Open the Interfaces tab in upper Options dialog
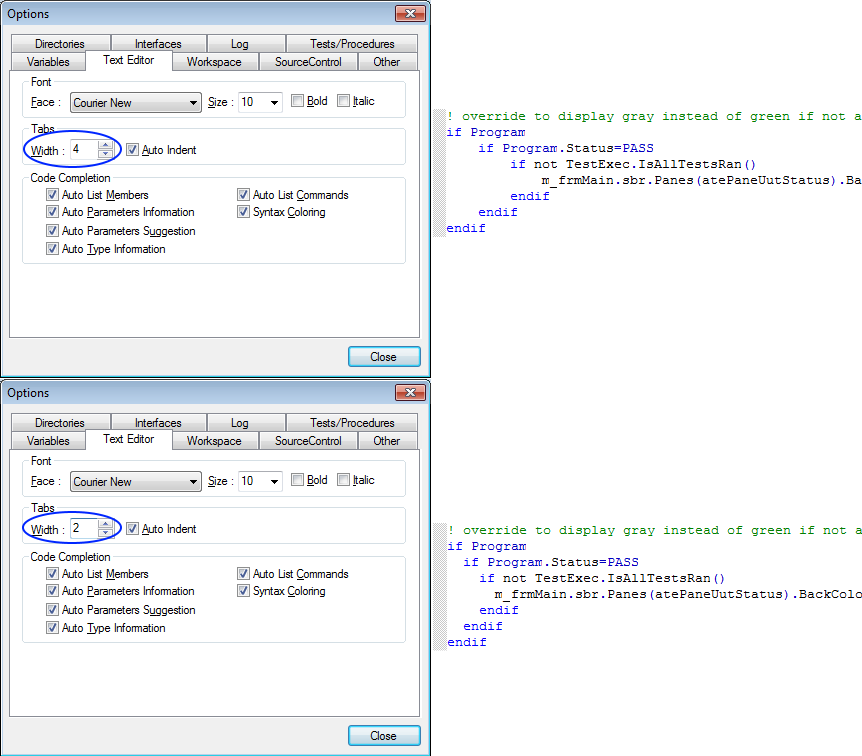Image resolution: width=862 pixels, height=756 pixels. 158,43
